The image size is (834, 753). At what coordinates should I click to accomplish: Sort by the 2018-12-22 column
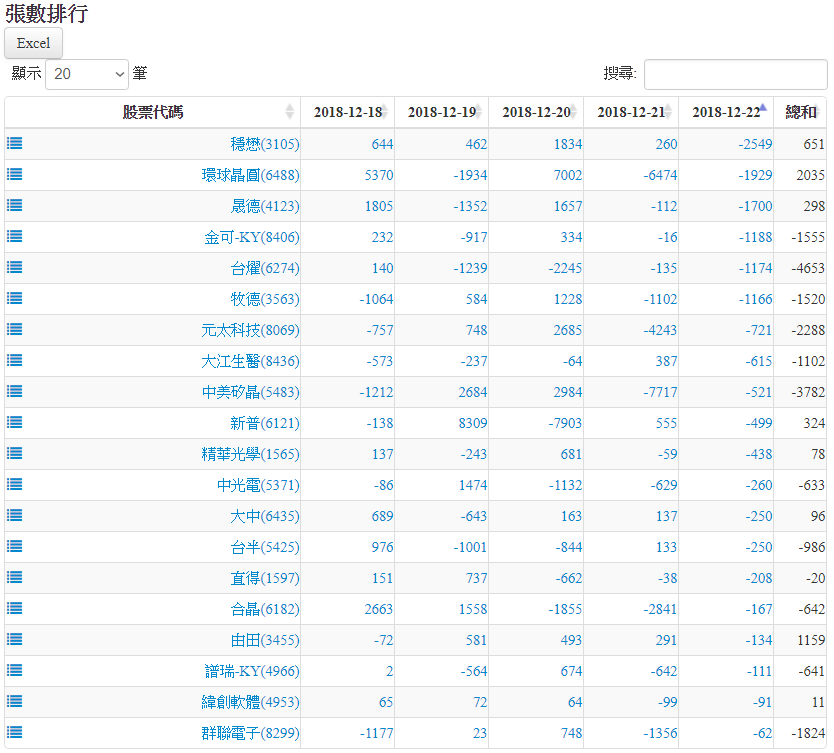pos(725,112)
